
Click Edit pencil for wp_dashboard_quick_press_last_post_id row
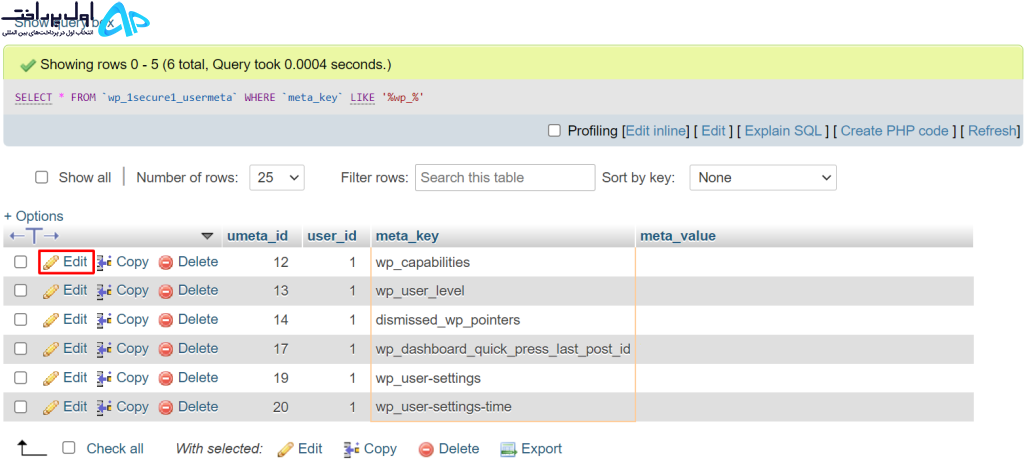[x=51, y=350]
